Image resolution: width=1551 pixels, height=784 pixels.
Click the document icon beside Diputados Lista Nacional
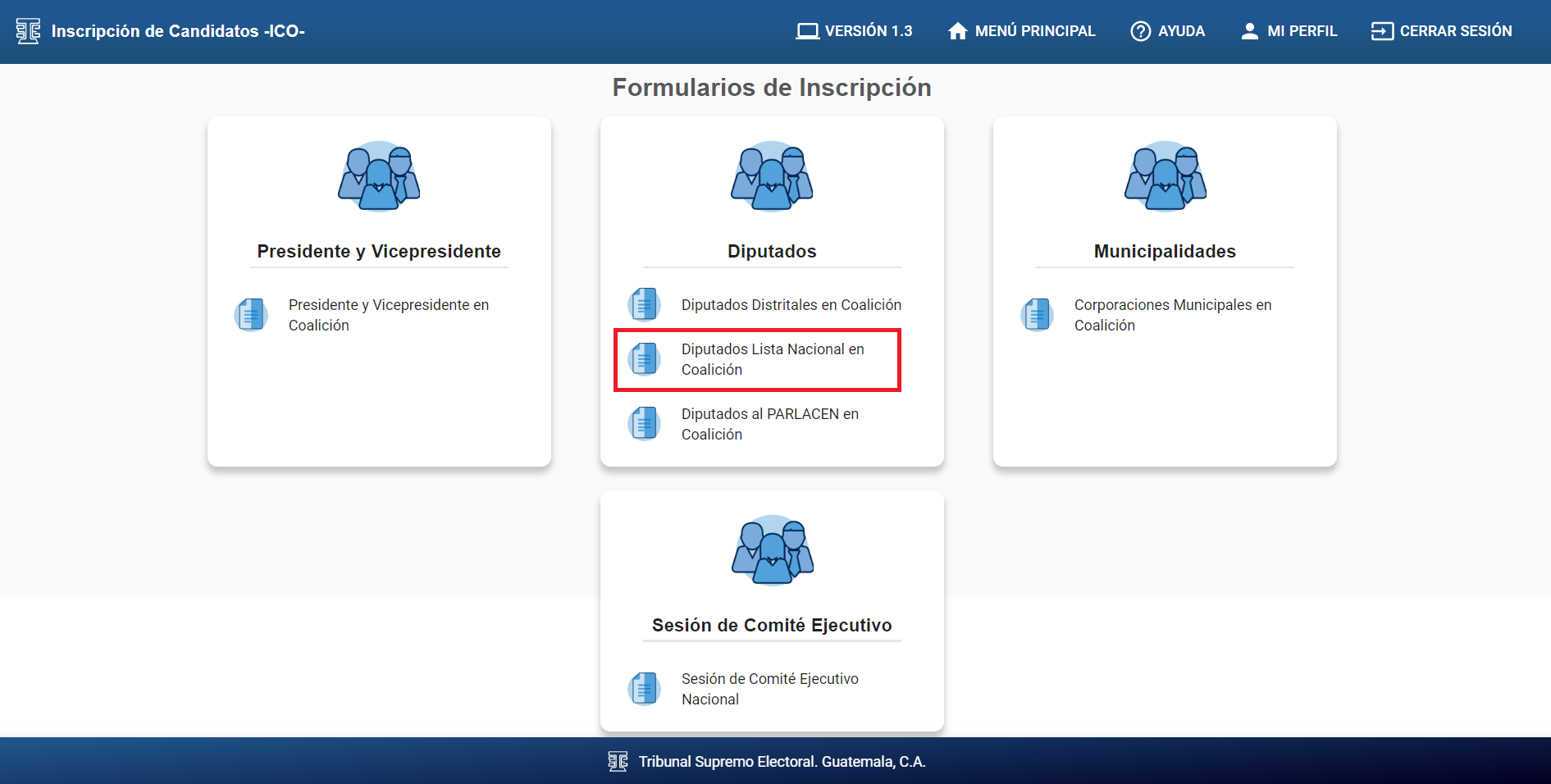(x=645, y=359)
